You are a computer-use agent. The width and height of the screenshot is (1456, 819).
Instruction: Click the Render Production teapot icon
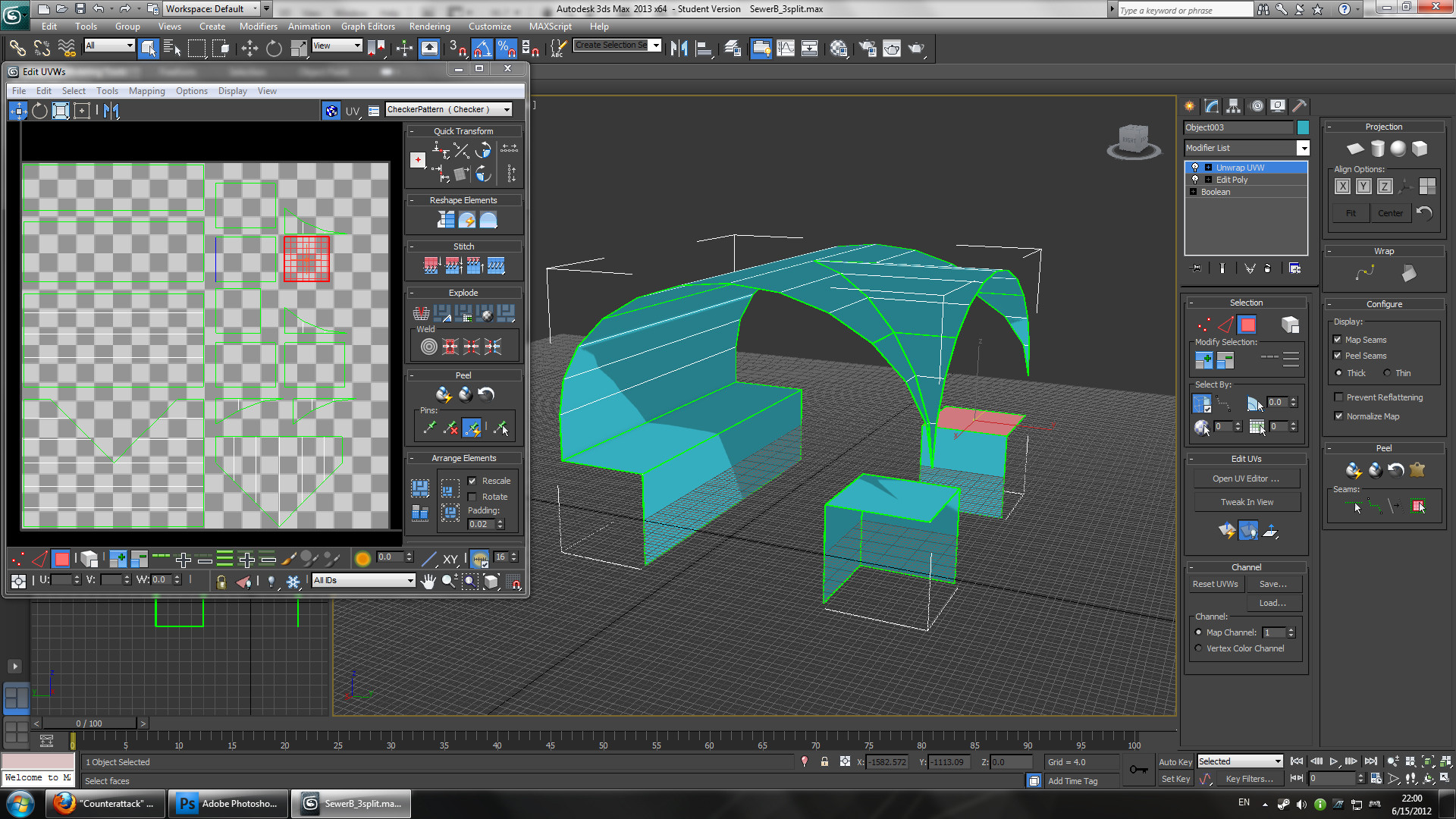pyautogui.click(x=917, y=49)
